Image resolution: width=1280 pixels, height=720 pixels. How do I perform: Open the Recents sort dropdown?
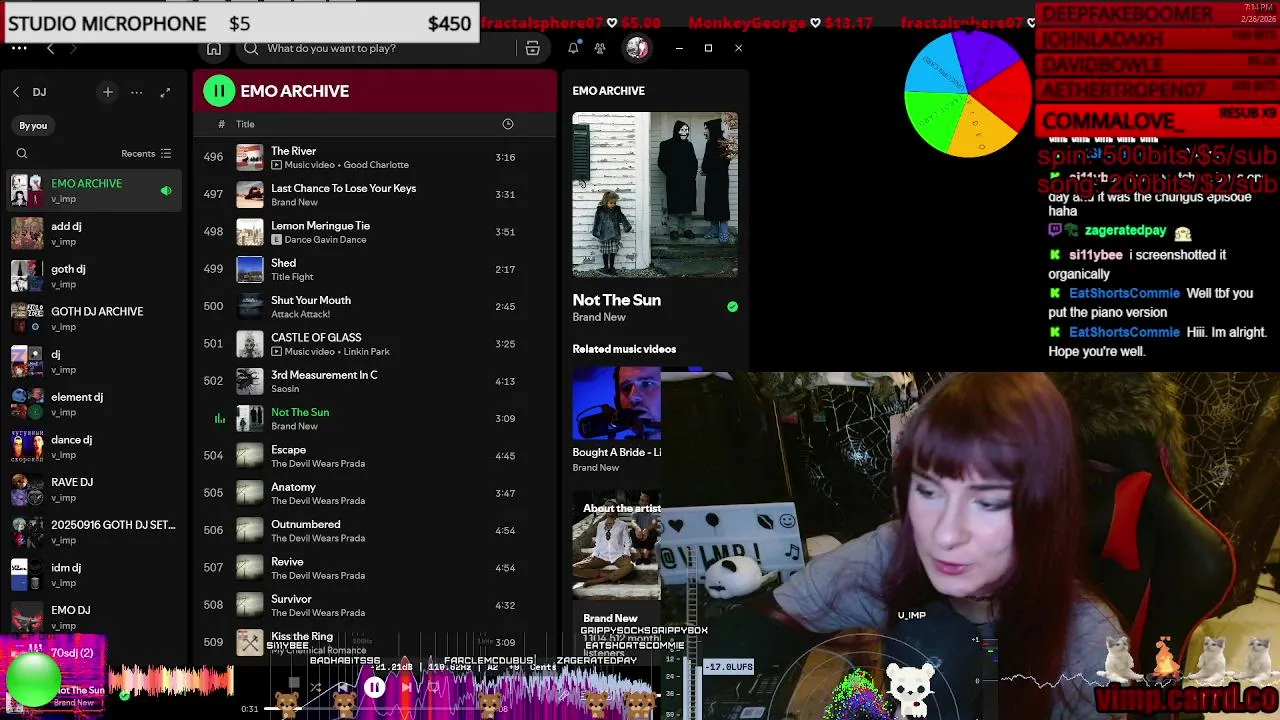click(146, 154)
